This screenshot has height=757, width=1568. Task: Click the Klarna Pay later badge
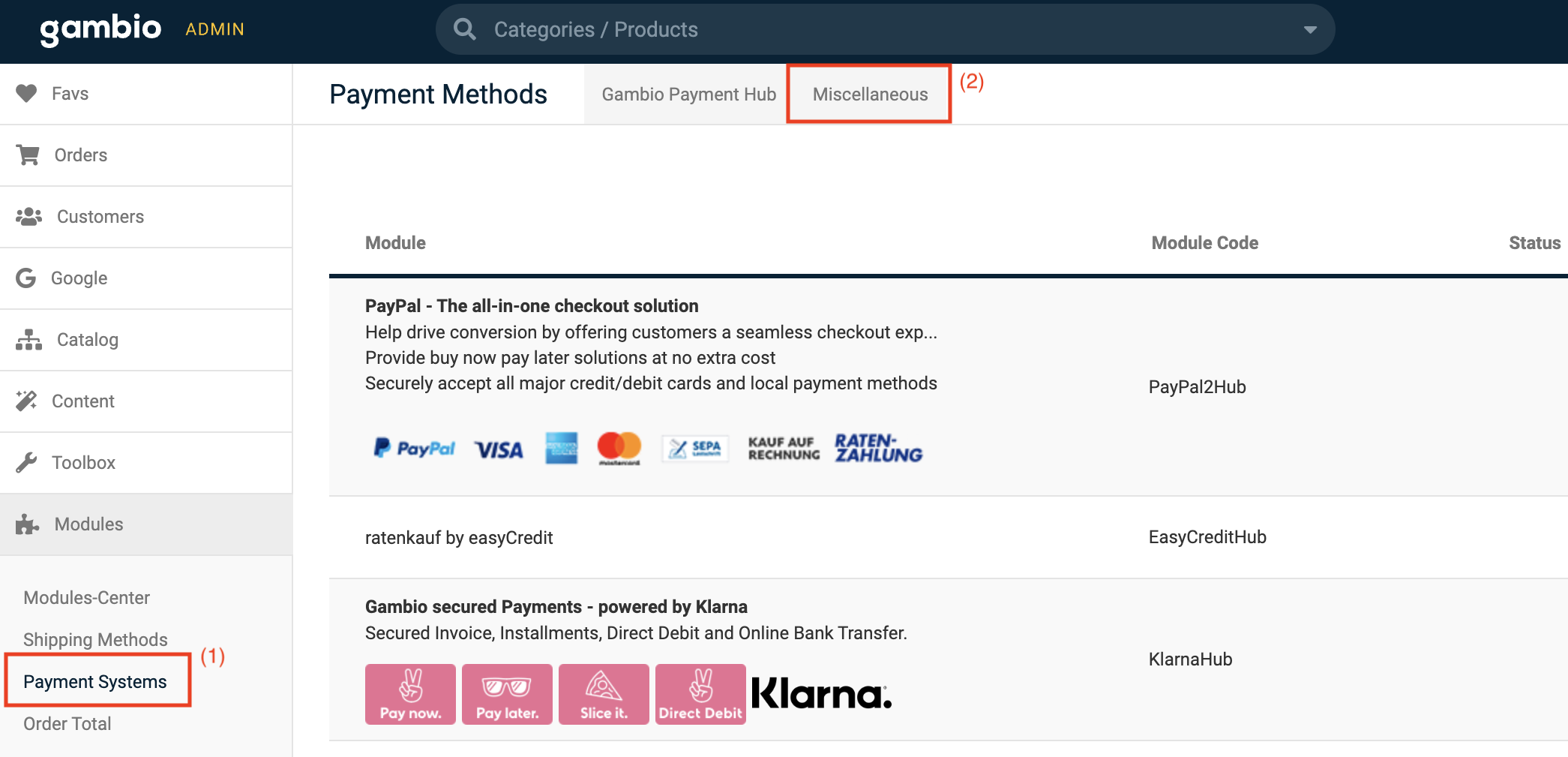pyautogui.click(x=507, y=694)
